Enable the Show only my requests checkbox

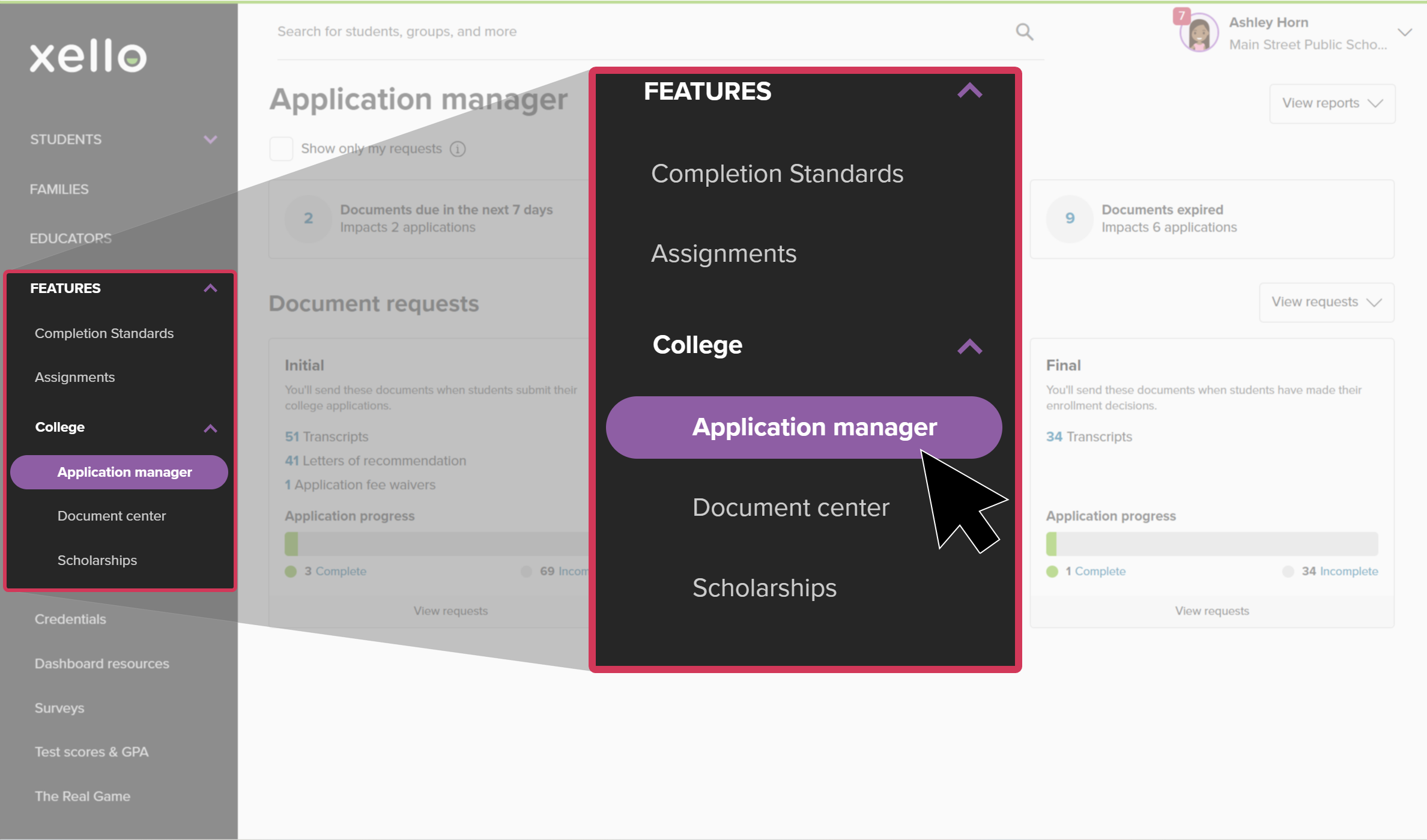click(x=281, y=148)
